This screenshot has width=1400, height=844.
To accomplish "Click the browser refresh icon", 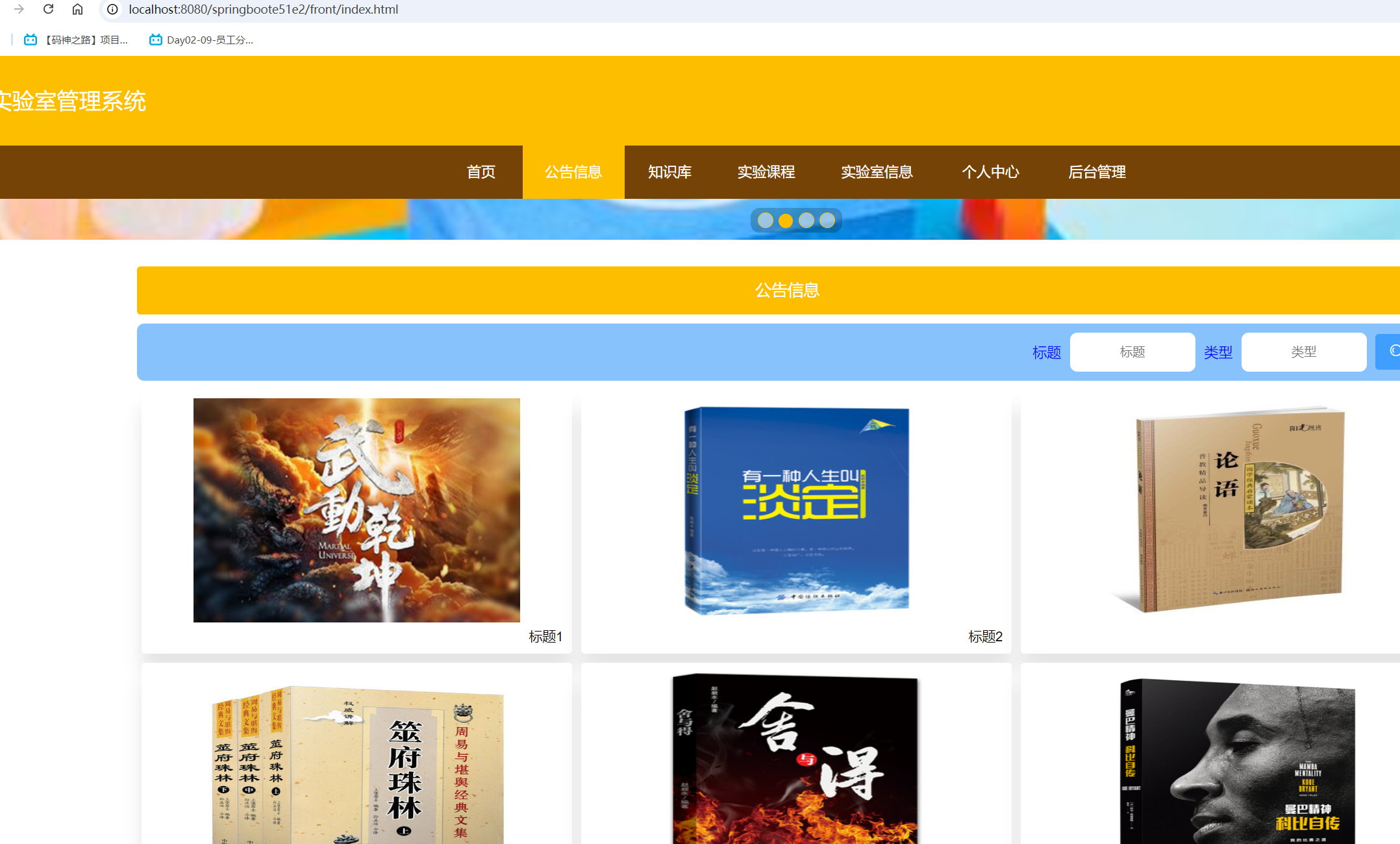I will tap(47, 9).
